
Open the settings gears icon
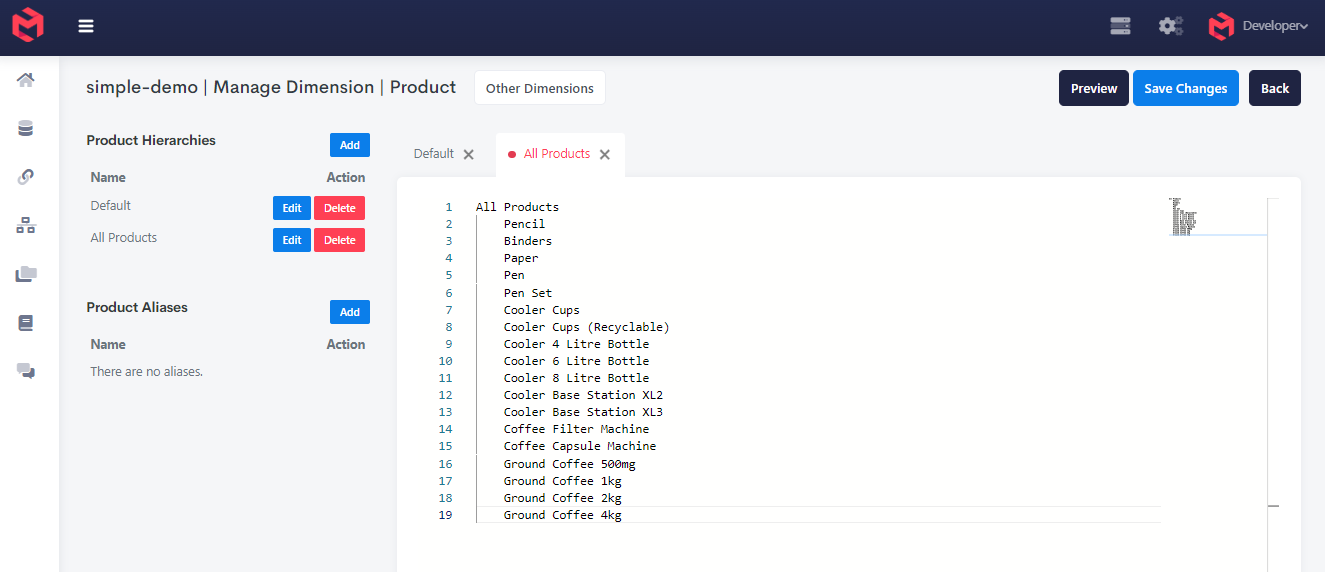[x=1170, y=26]
